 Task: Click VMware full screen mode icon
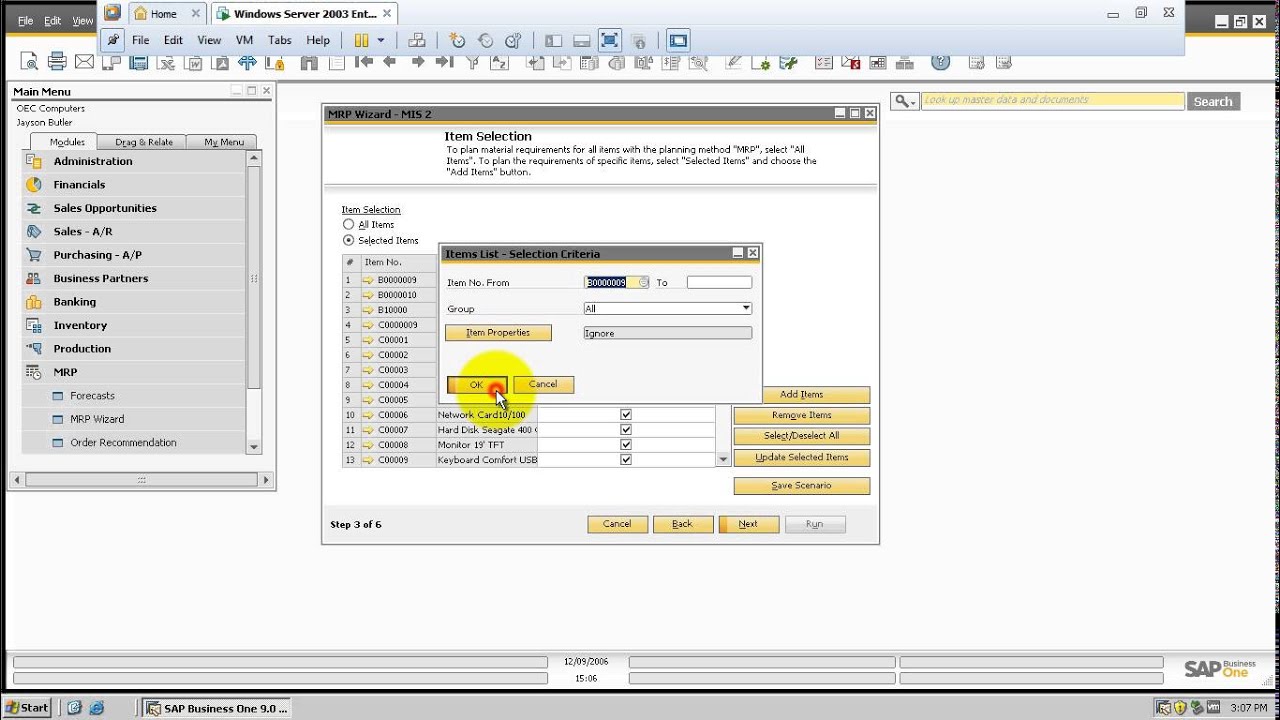coord(610,41)
